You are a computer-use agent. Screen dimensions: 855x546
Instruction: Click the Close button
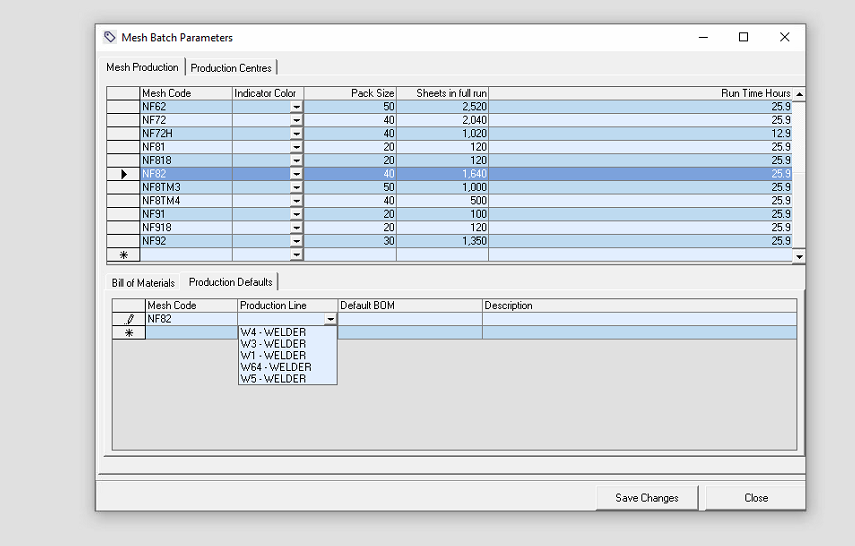[756, 498]
